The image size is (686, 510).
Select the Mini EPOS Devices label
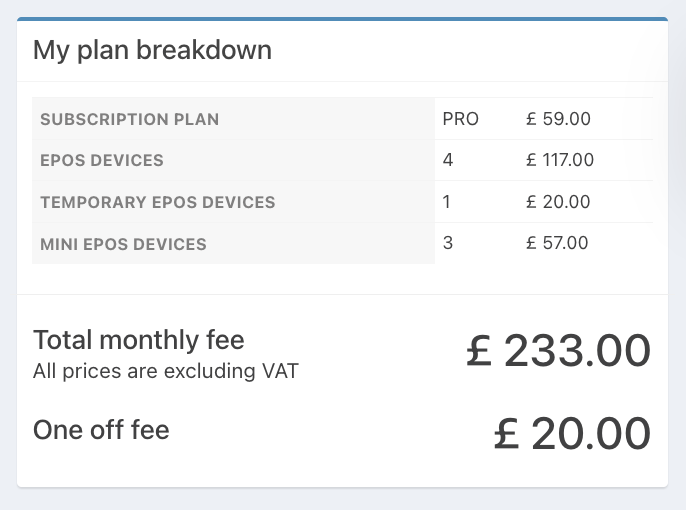[x=123, y=244]
